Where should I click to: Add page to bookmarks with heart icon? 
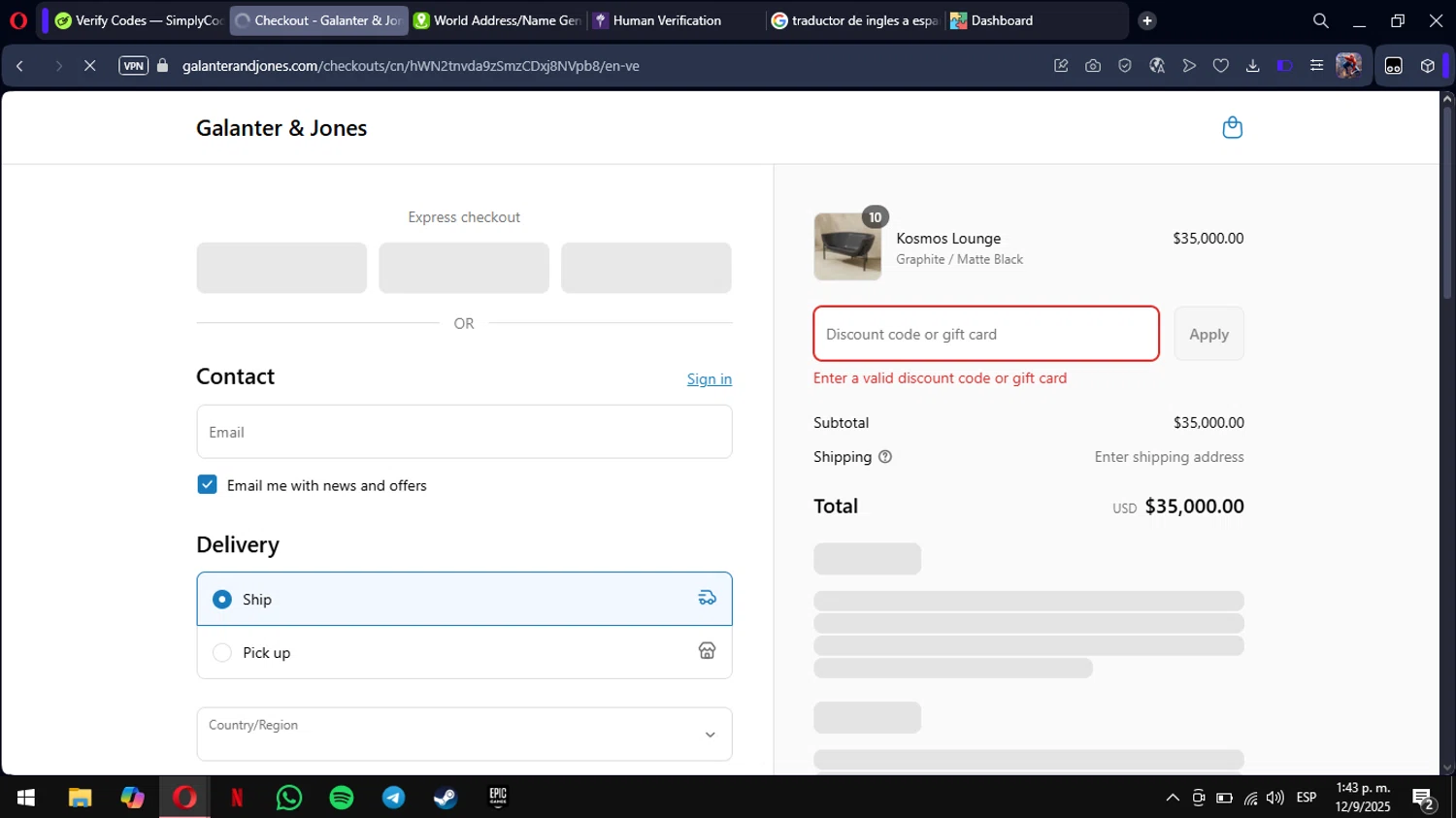(x=1221, y=66)
